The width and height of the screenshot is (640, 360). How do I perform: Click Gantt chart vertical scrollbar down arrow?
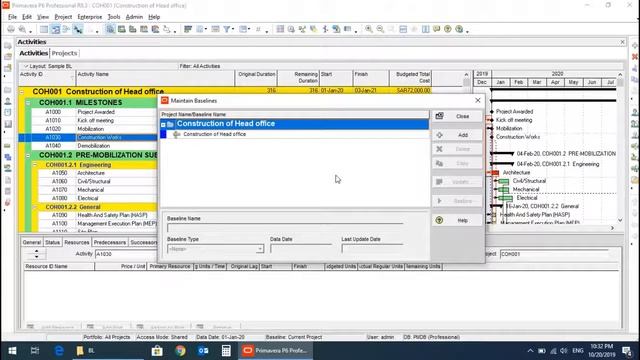tap(620, 220)
